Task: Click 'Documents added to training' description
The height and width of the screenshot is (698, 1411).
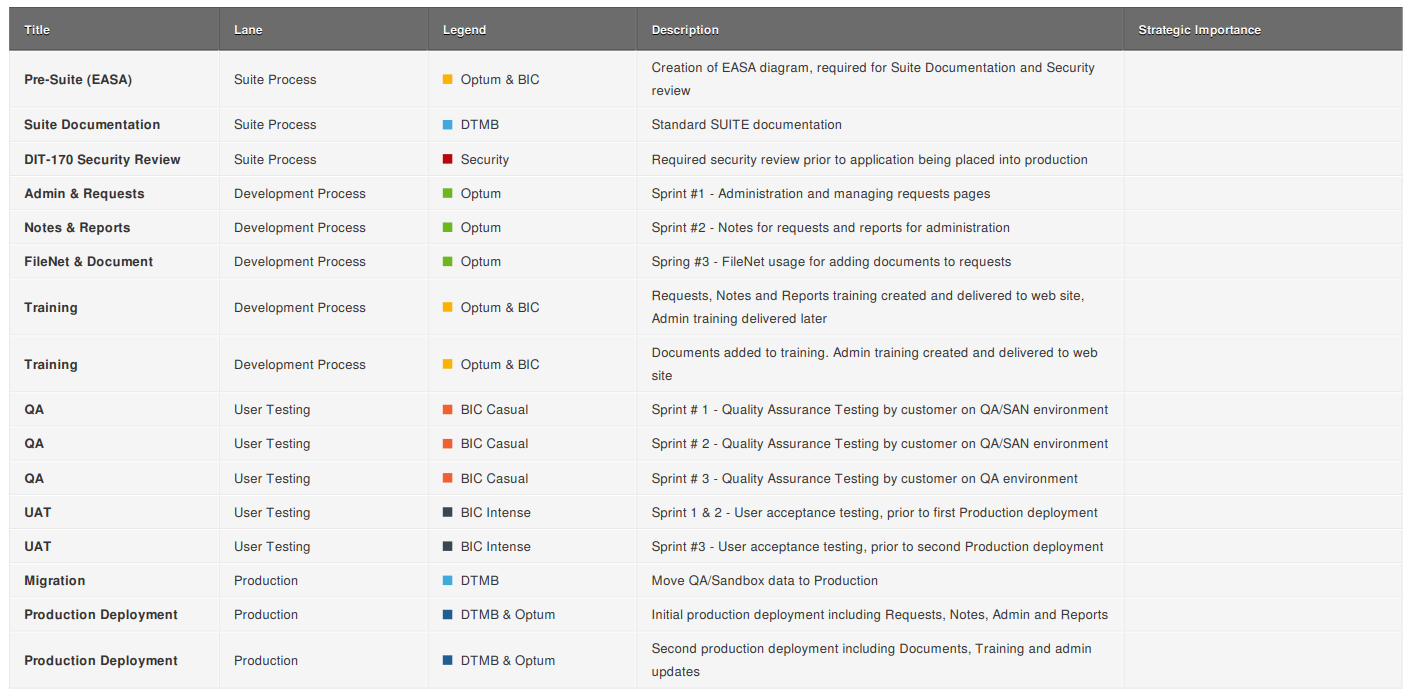Action: pyautogui.click(x=875, y=364)
